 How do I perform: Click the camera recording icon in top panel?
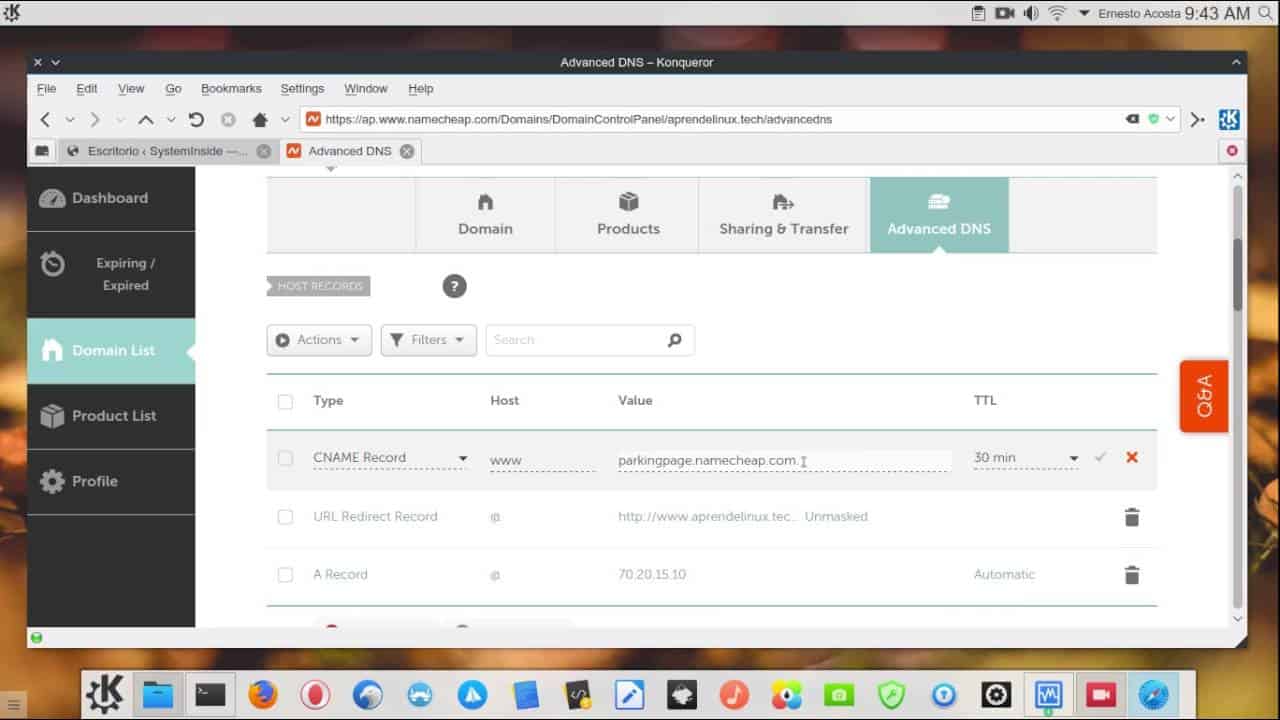coord(1005,13)
